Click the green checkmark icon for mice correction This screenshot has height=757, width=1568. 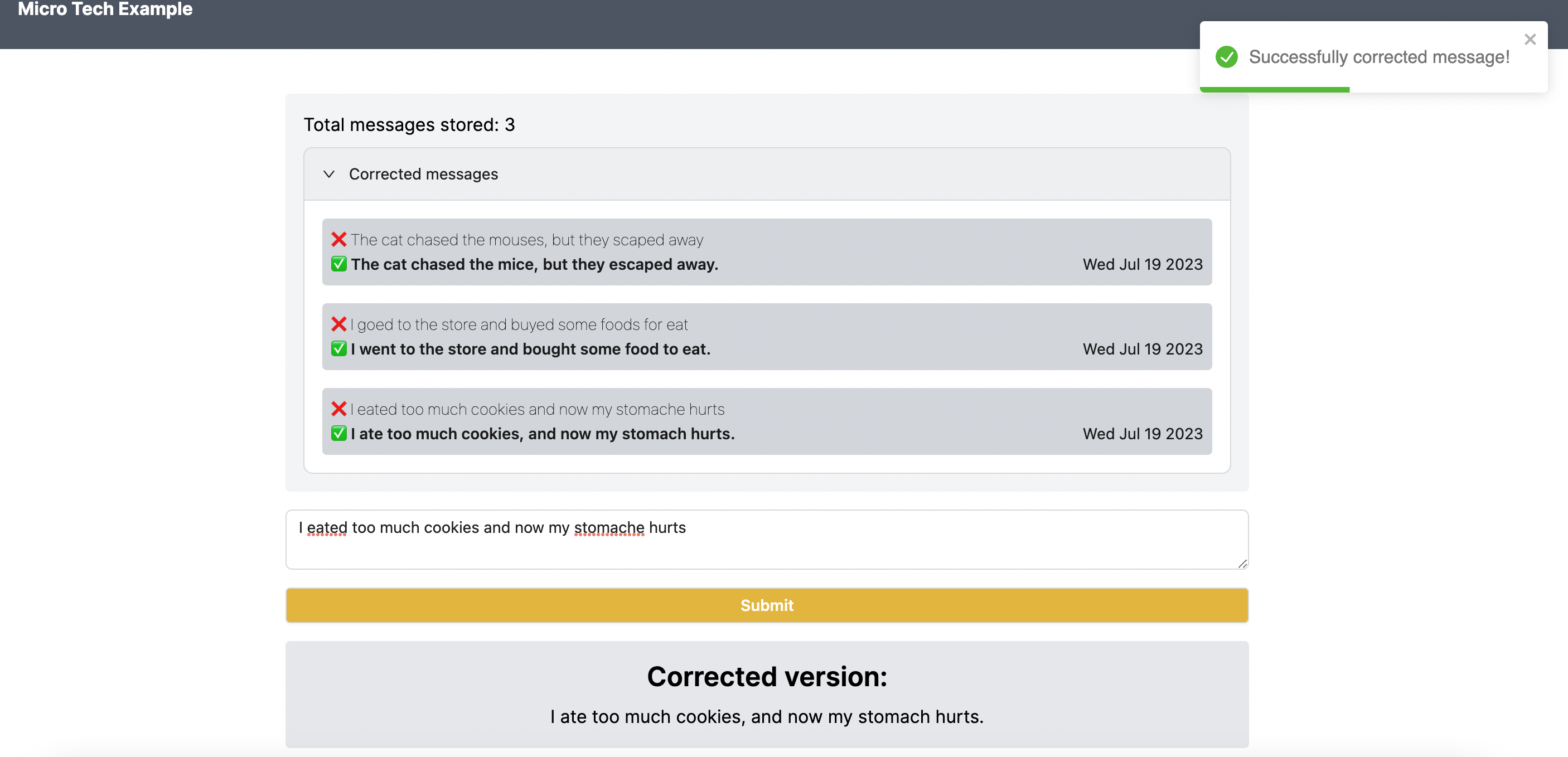[x=339, y=264]
